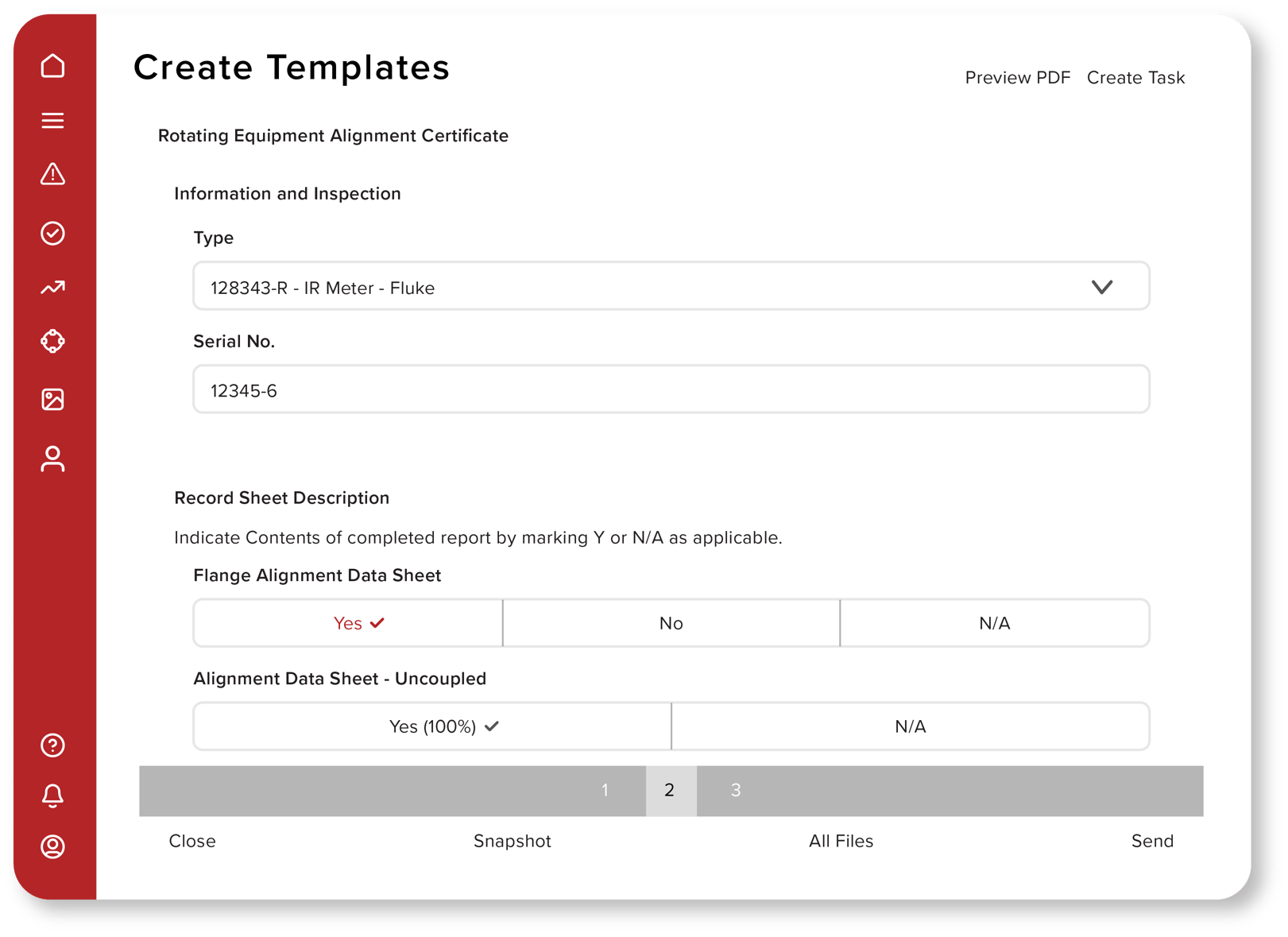Open help via the question mark icon
Image resolution: width=1288 pixels, height=937 pixels.
coord(52,745)
